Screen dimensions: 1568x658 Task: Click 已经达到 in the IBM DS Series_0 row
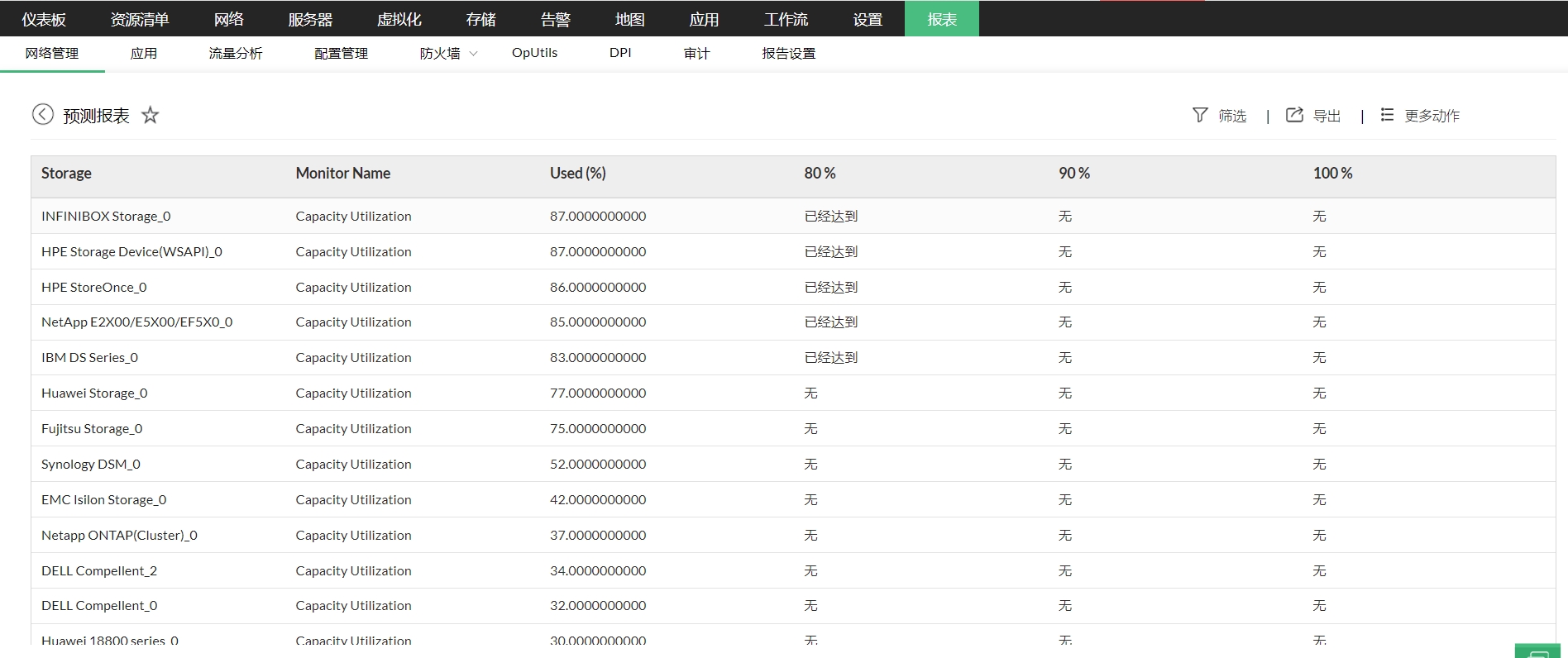(x=831, y=358)
